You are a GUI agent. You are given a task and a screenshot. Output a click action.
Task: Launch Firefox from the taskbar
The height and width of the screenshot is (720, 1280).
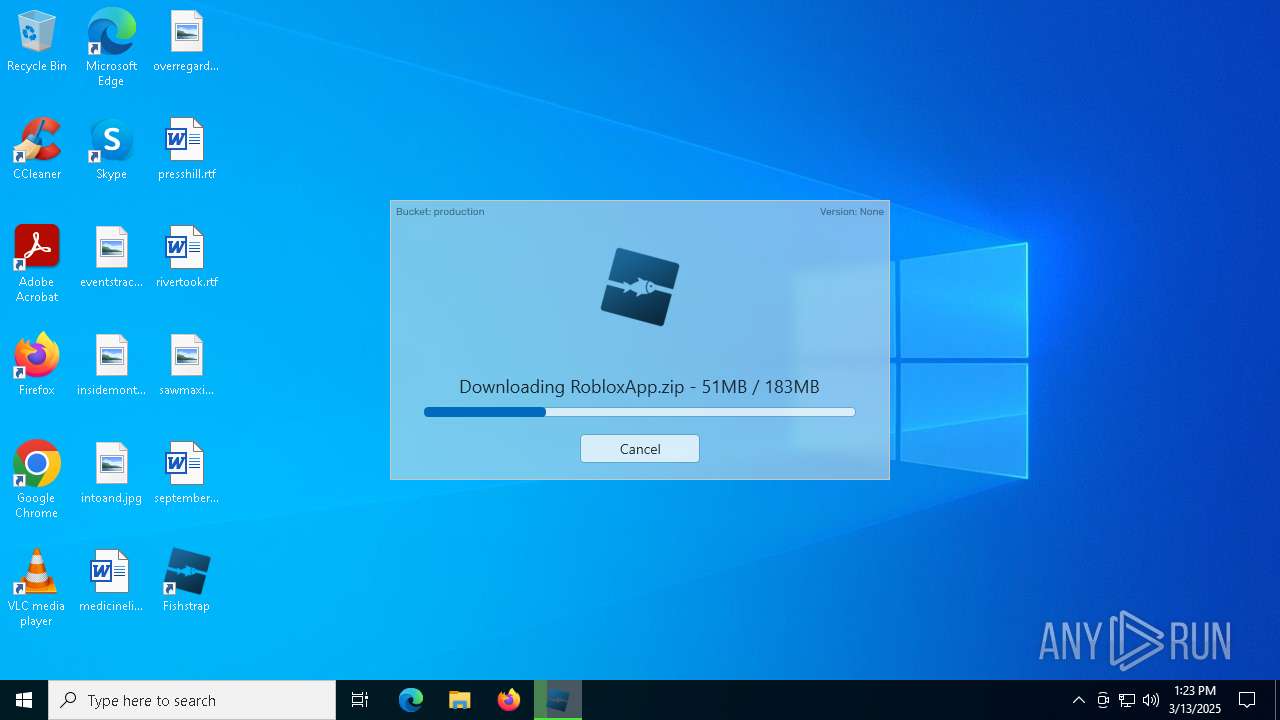click(509, 700)
